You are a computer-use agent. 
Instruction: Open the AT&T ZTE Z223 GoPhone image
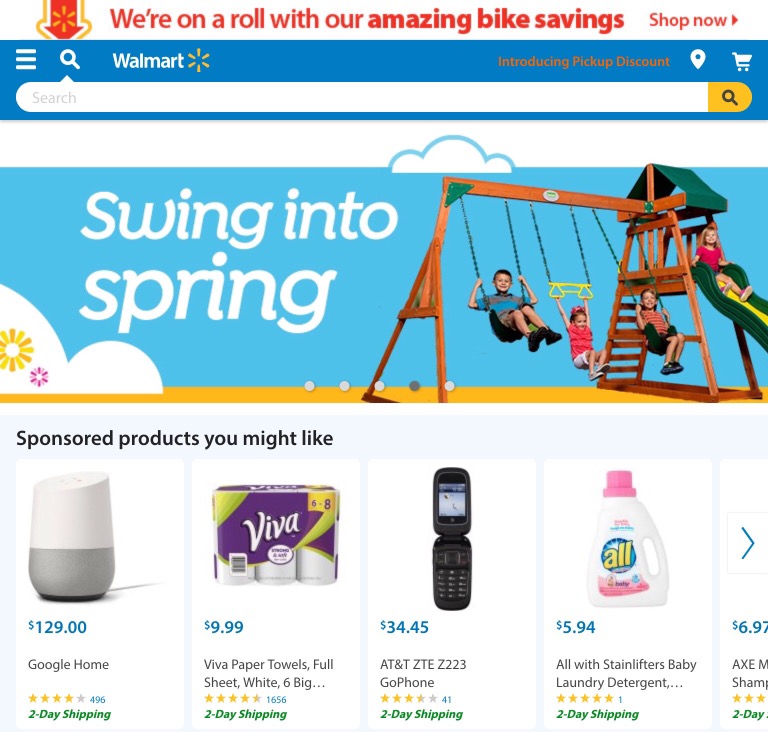452,538
